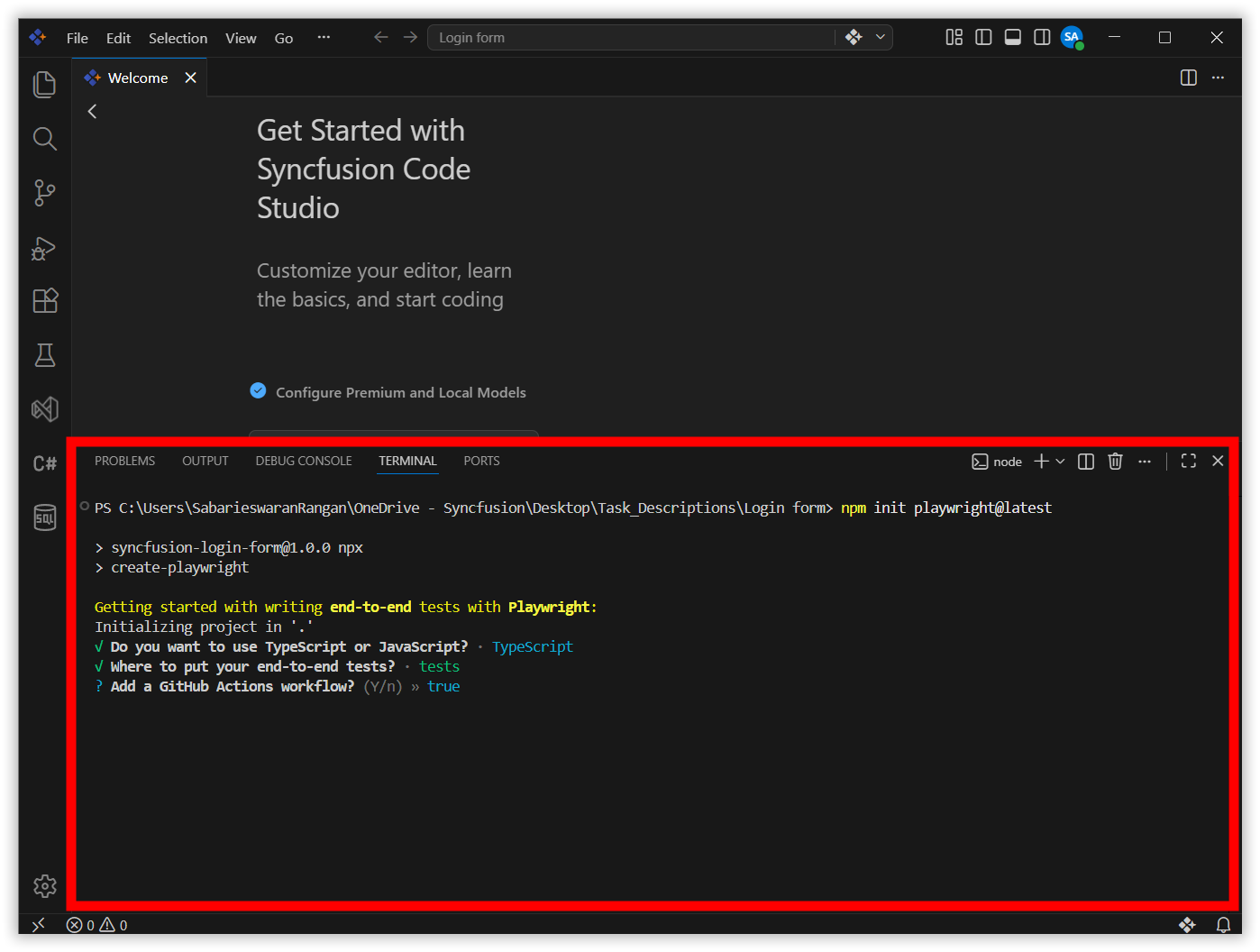This screenshot has width=1260, height=952.
Task: Open the Customize Layout icon
Action: coord(954,37)
